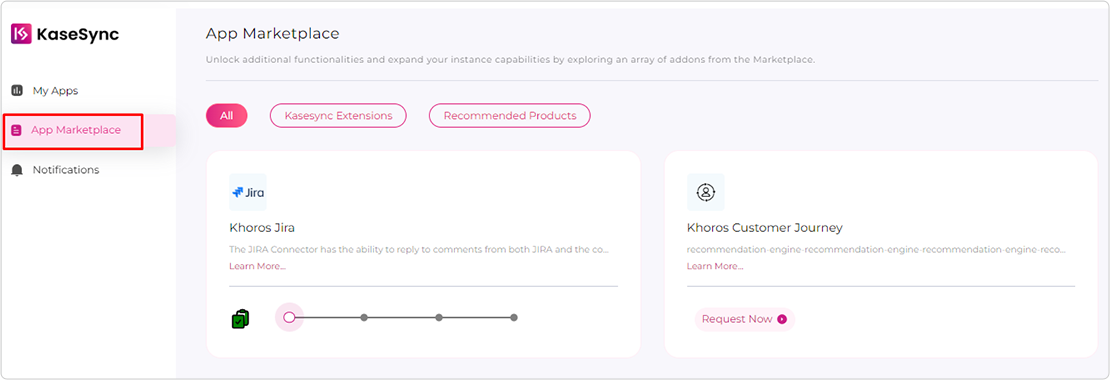Click the first highlighted progress step circle
This screenshot has height=380, width=1110.
(289, 318)
